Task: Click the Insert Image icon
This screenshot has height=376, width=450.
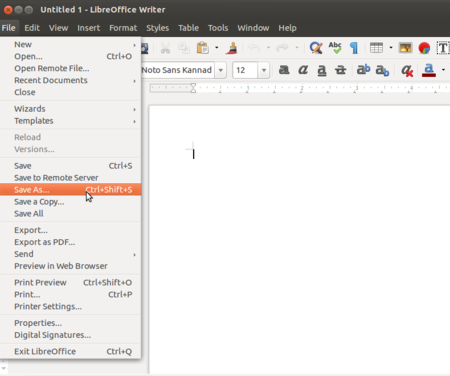Action: point(405,48)
